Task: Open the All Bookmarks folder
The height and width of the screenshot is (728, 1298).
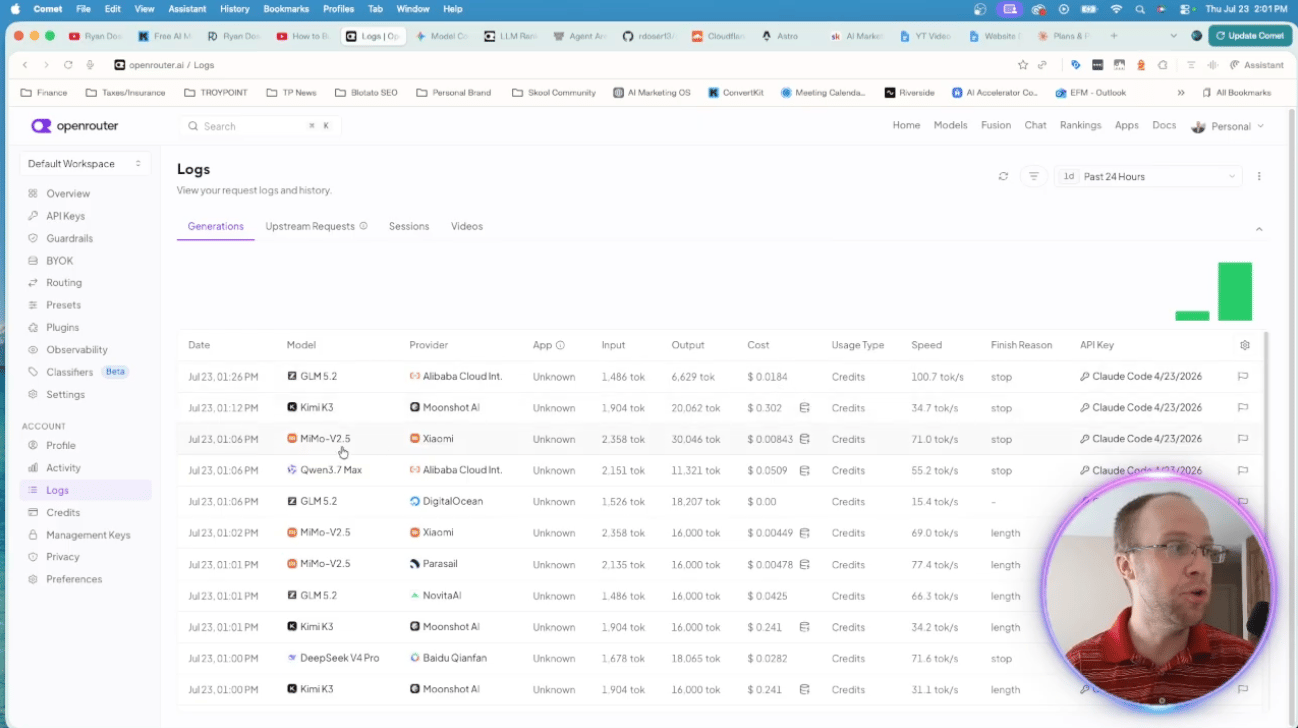Action: [x=1237, y=93]
